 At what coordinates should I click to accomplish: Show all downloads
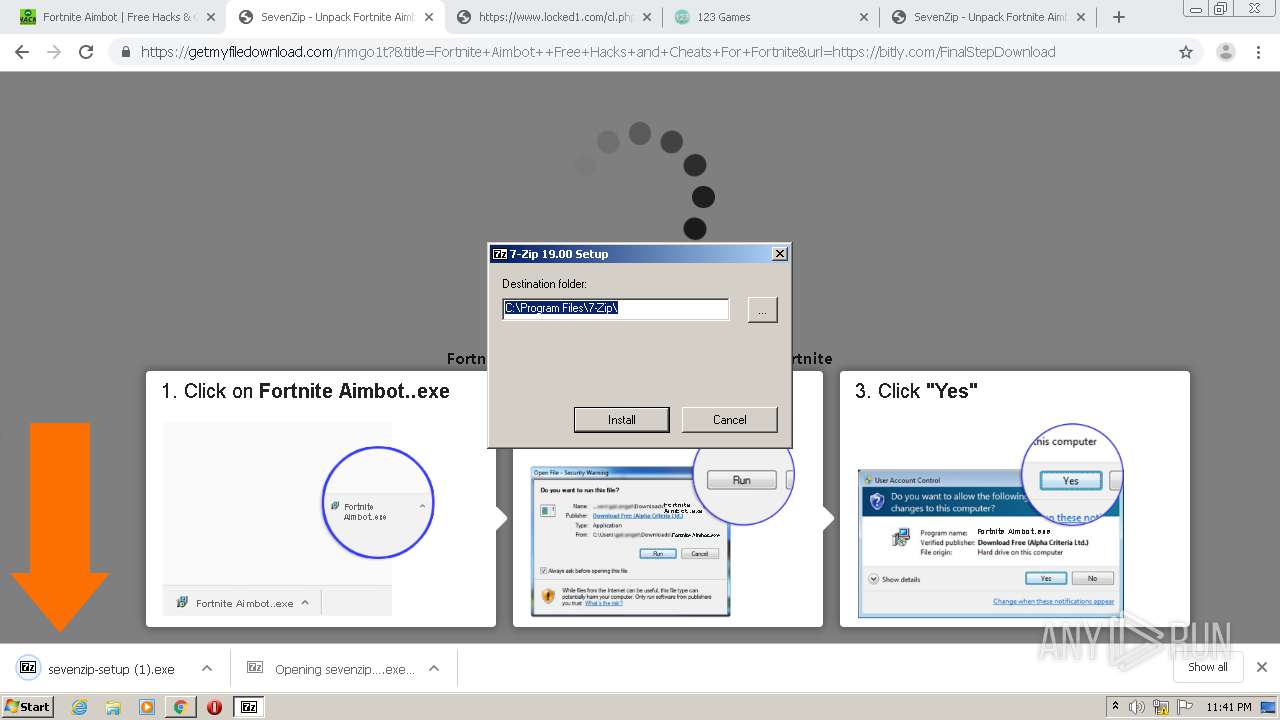tap(1207, 667)
